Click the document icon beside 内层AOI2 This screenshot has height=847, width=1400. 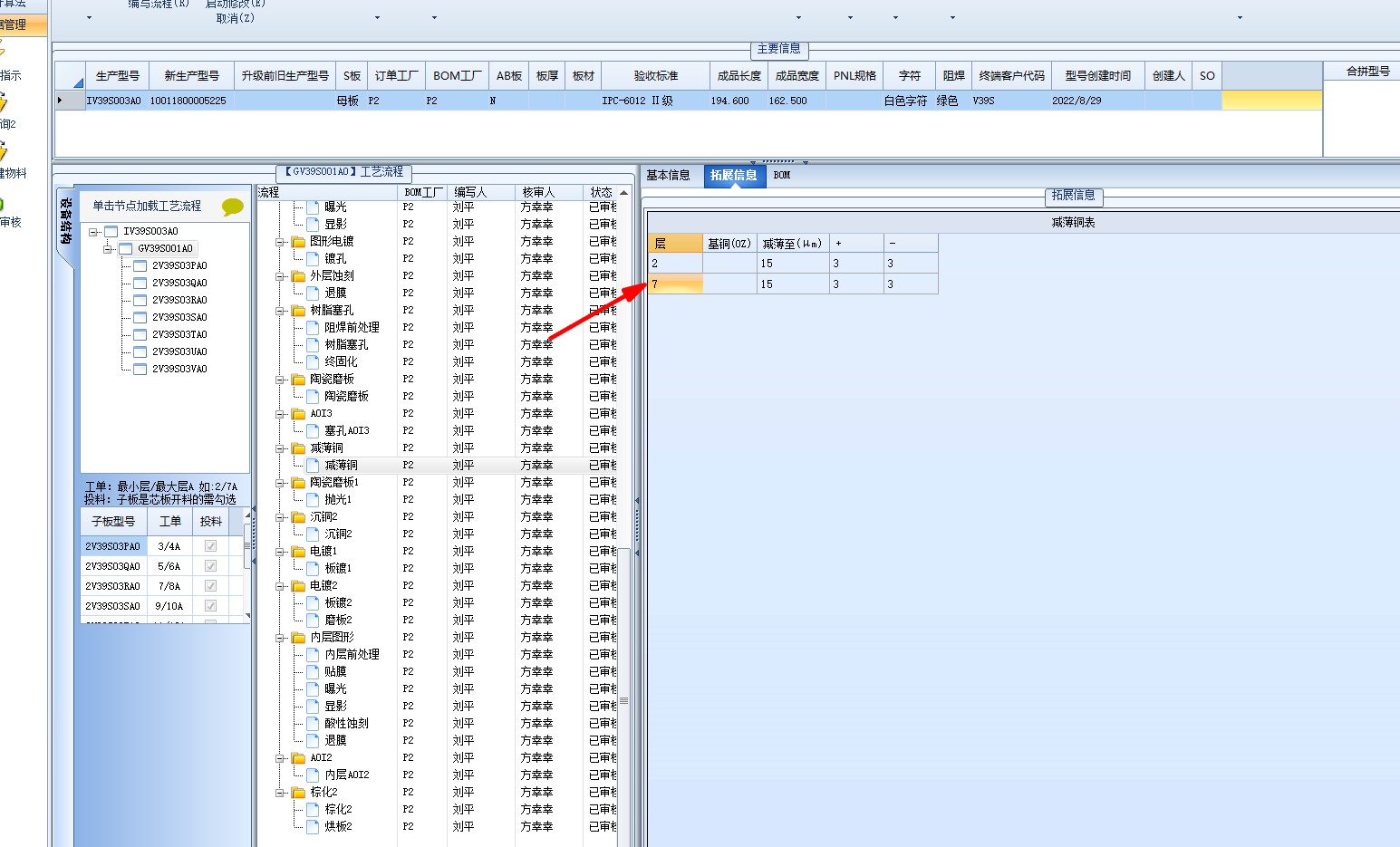coord(314,775)
